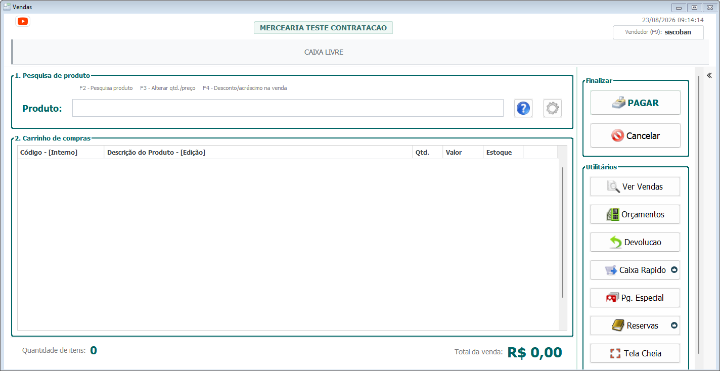The width and height of the screenshot is (720, 371).
Task: Open settings gear next to product field
Action: click(552, 108)
